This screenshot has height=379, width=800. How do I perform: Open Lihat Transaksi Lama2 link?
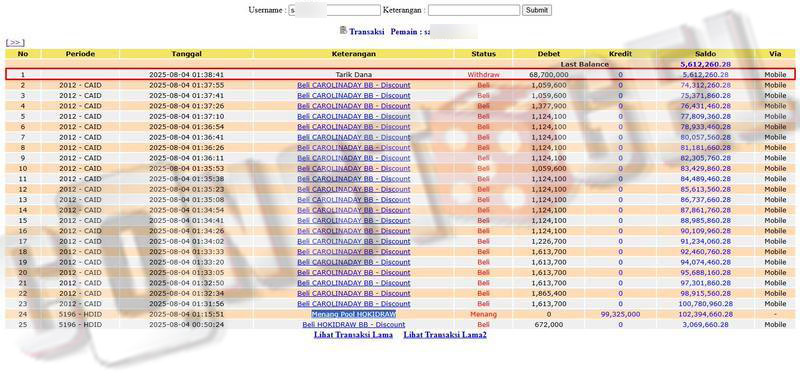[445, 335]
